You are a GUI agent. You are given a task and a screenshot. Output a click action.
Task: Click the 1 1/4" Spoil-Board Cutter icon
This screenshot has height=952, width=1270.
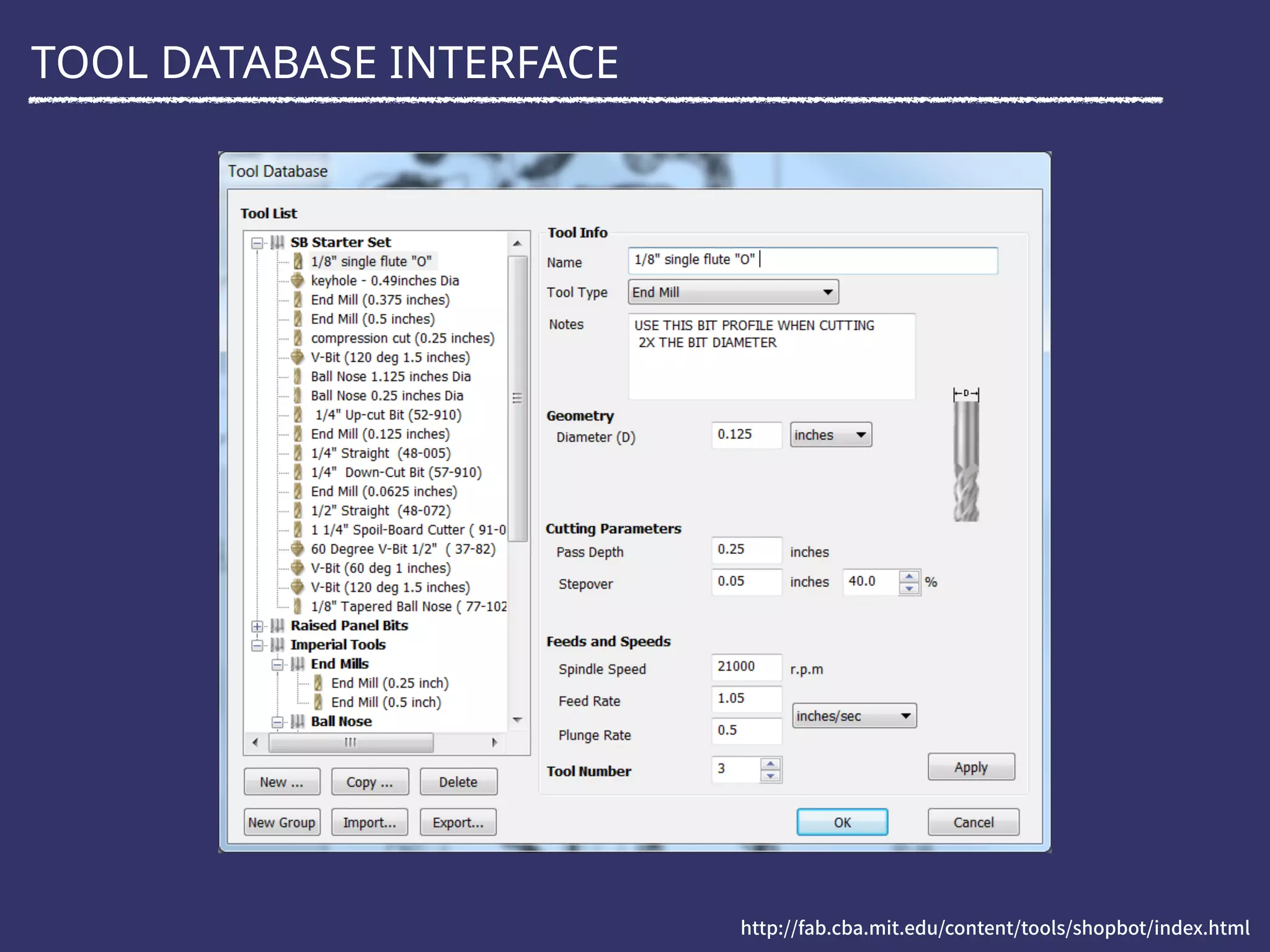pos(298,530)
